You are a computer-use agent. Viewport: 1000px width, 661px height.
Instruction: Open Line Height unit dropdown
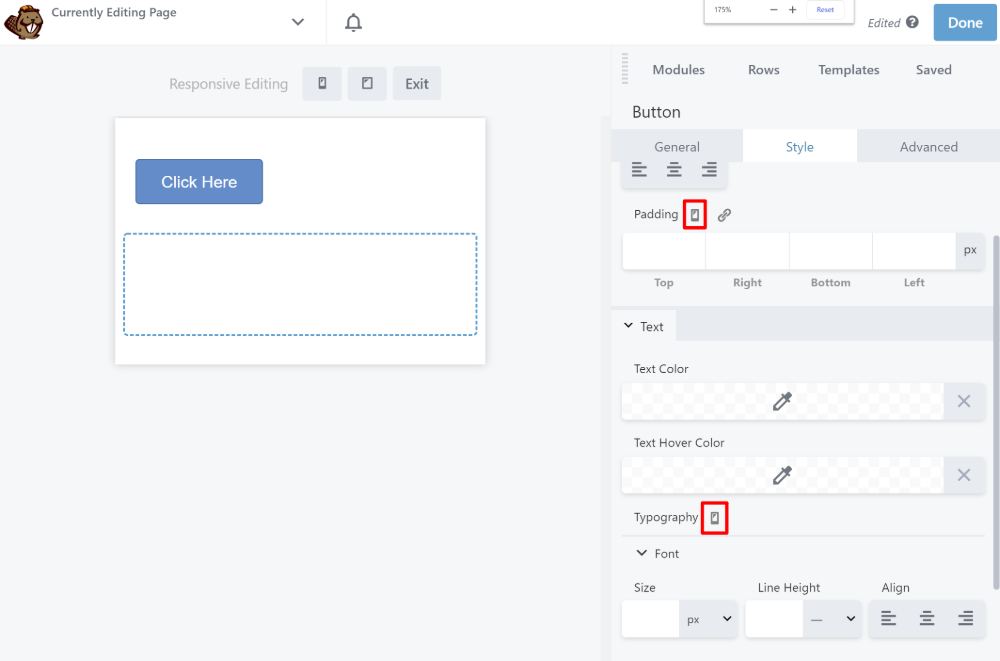(x=832, y=619)
